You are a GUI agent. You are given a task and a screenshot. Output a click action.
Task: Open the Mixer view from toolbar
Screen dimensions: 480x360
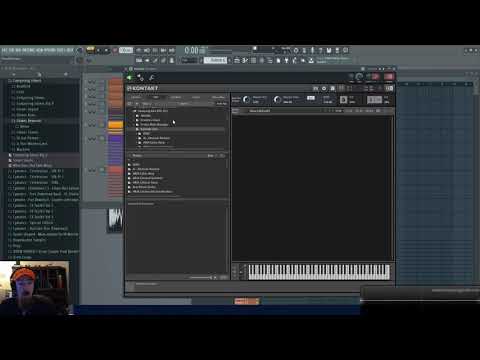(x=262, y=60)
